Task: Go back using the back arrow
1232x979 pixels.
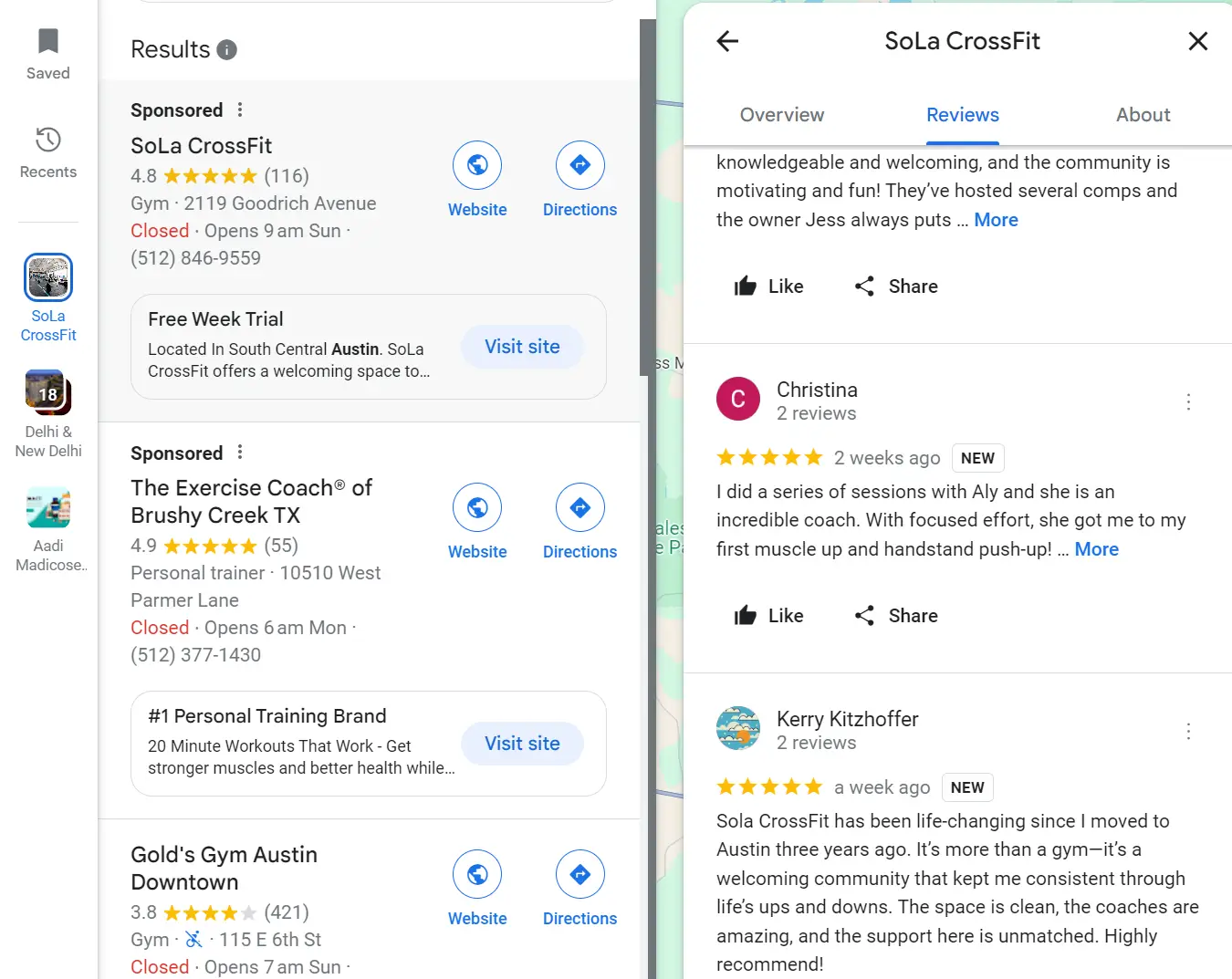Action: 726,41
